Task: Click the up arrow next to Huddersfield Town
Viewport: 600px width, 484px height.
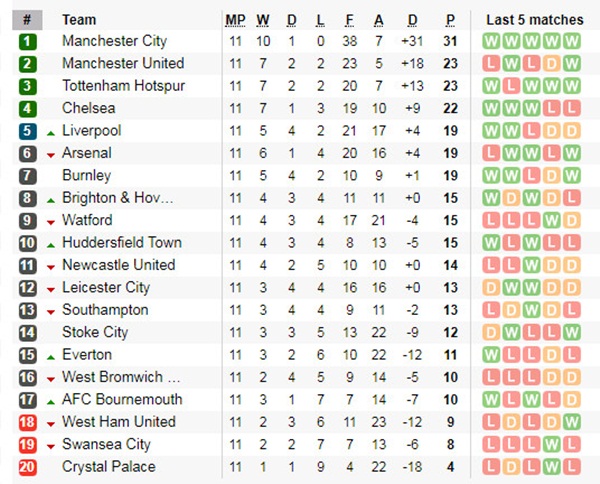Action: click(x=50, y=244)
